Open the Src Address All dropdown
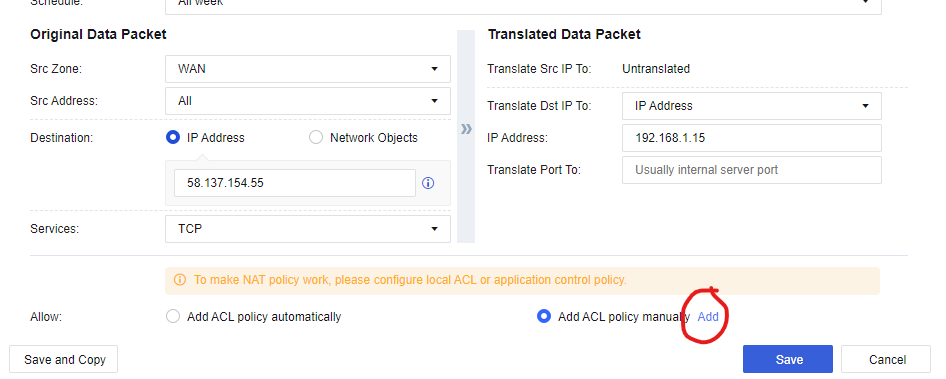This screenshot has width=946, height=379. [308, 101]
